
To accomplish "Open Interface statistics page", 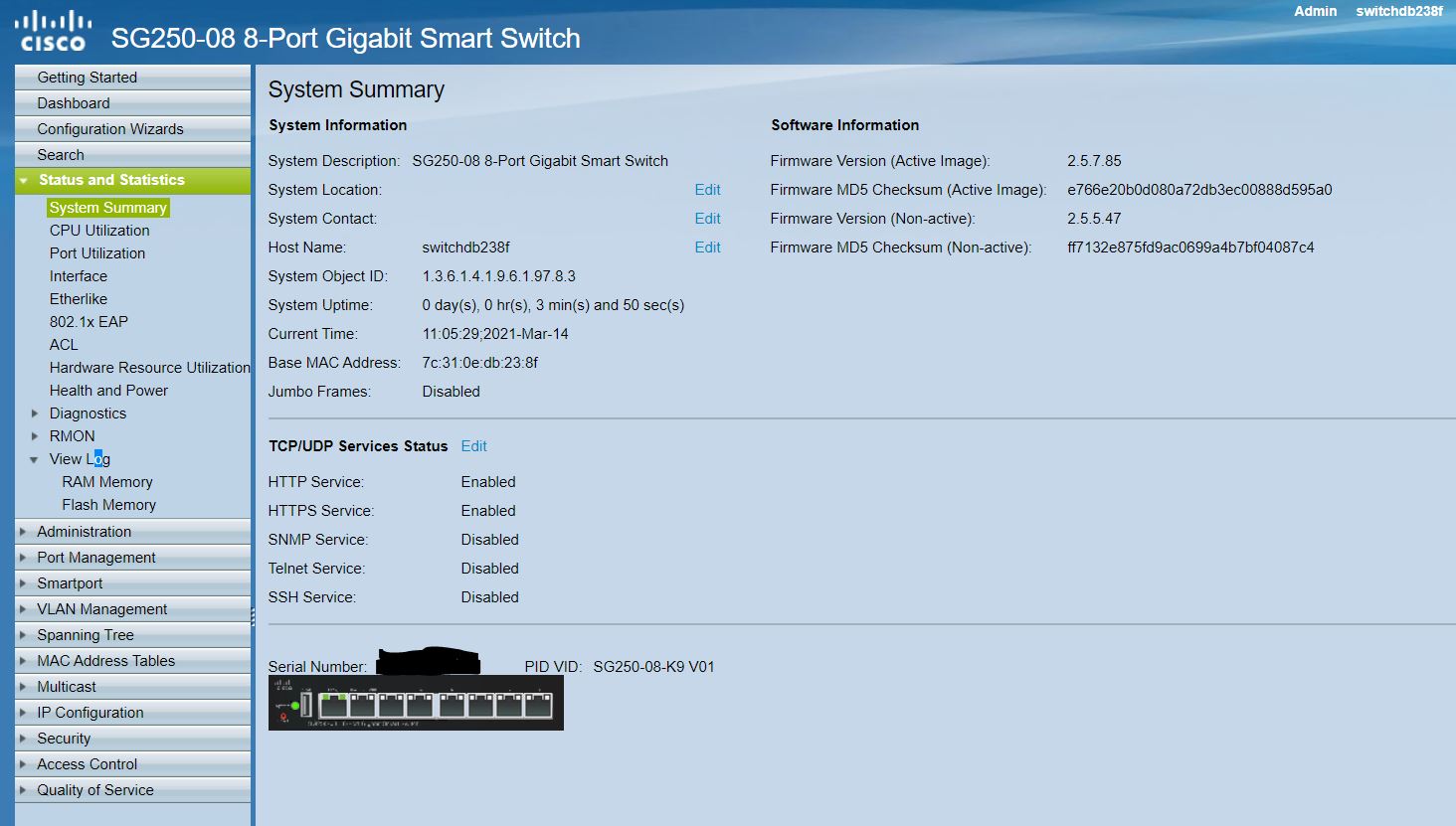I will pyautogui.click(x=79, y=276).
